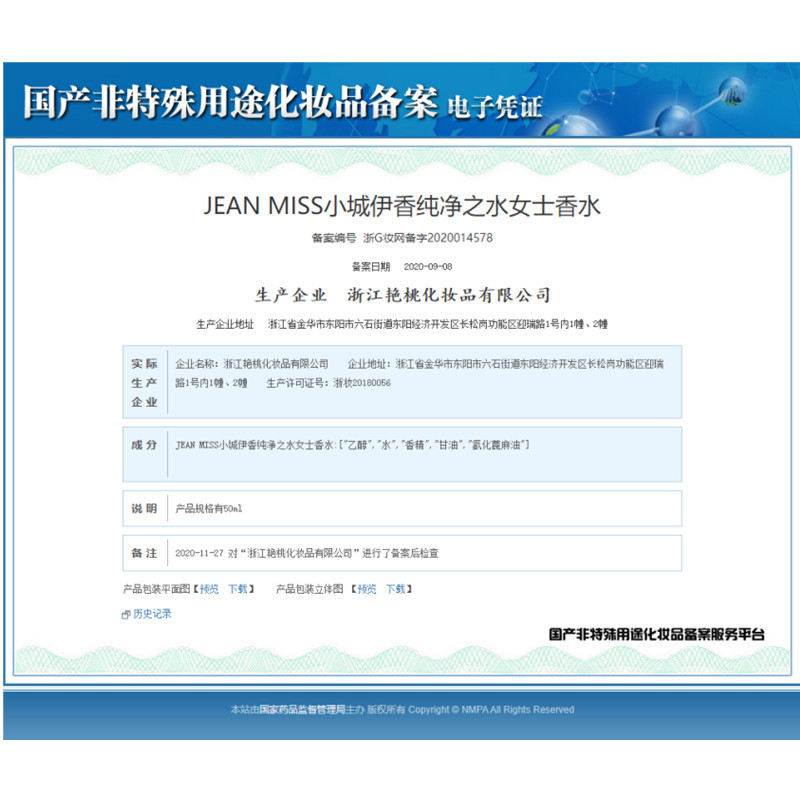Select the product title JEAN MISS小城伊香纯净之水女士香水
The height and width of the screenshot is (800, 800).
click(x=402, y=206)
